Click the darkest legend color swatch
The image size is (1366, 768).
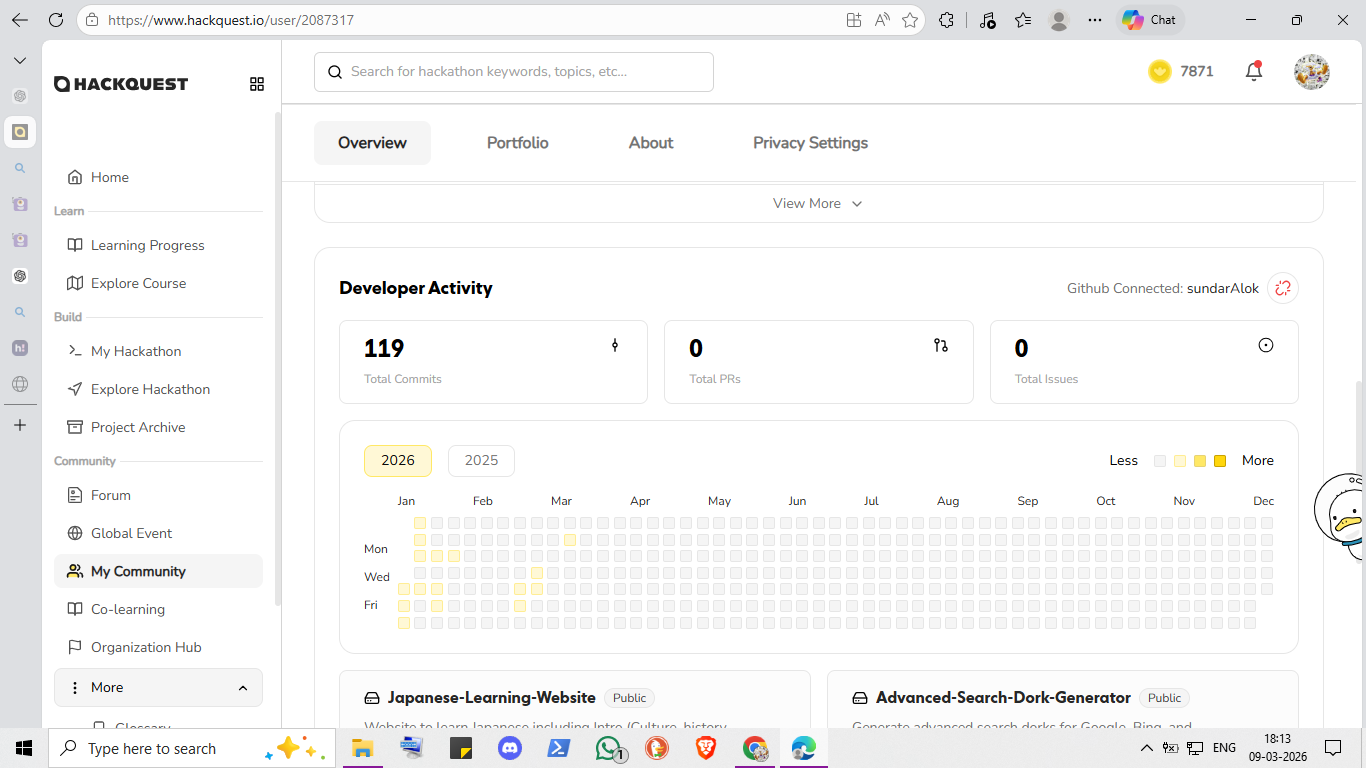1220,461
